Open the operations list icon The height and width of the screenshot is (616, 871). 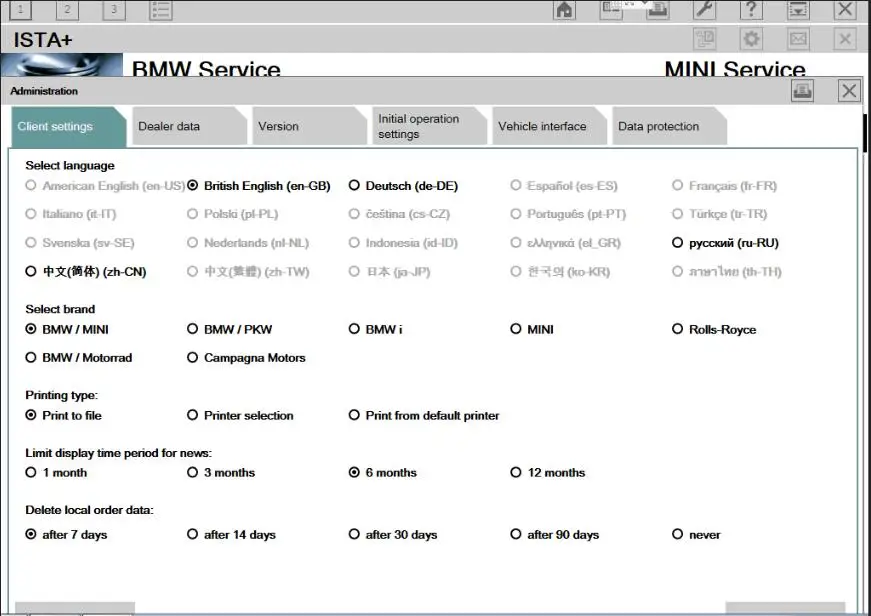[161, 9]
